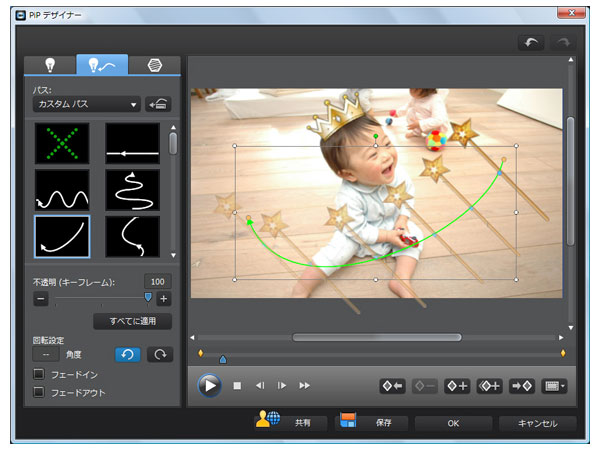Click the remove keyframe icon
Screen dimensions: 600x450
click(x=425, y=386)
